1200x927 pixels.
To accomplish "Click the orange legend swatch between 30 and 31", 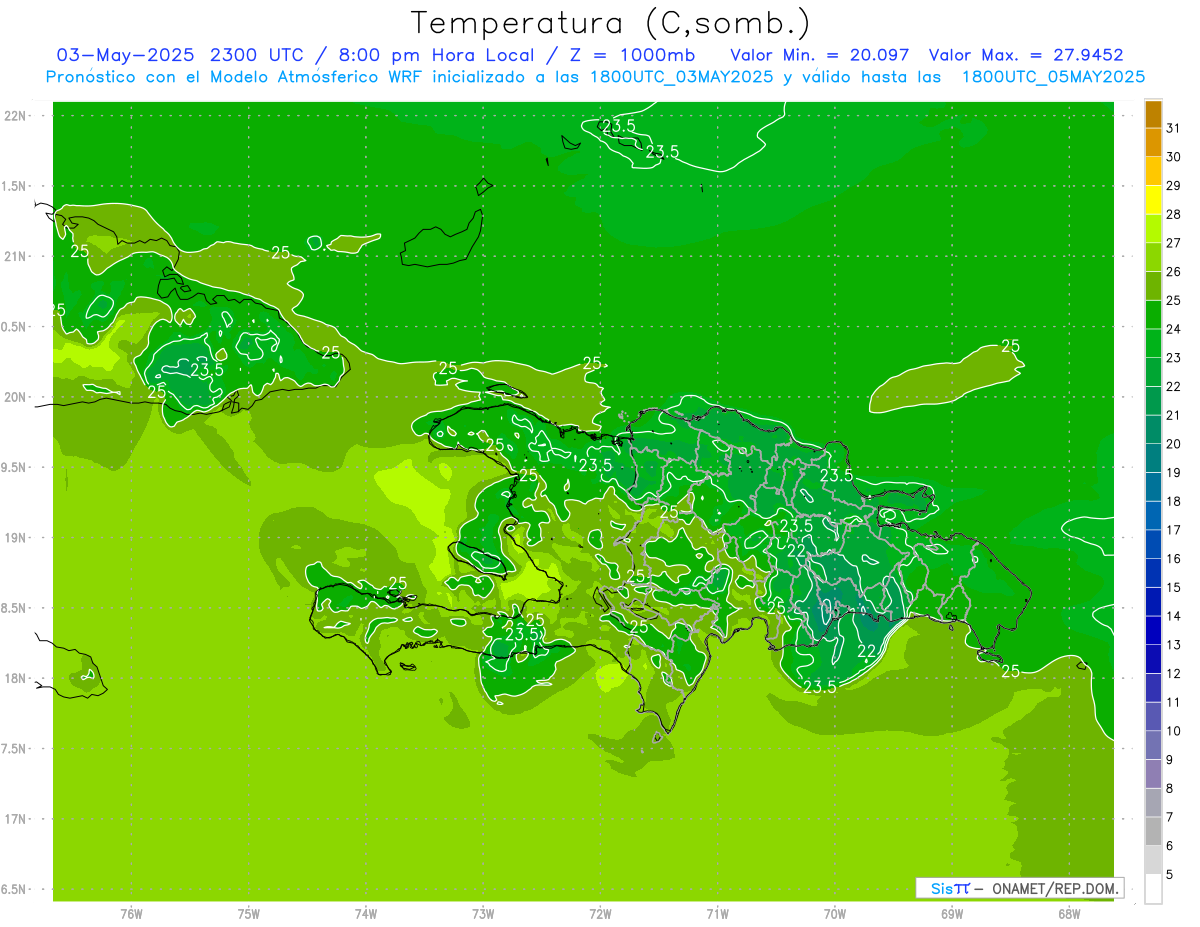I will point(1153,143).
